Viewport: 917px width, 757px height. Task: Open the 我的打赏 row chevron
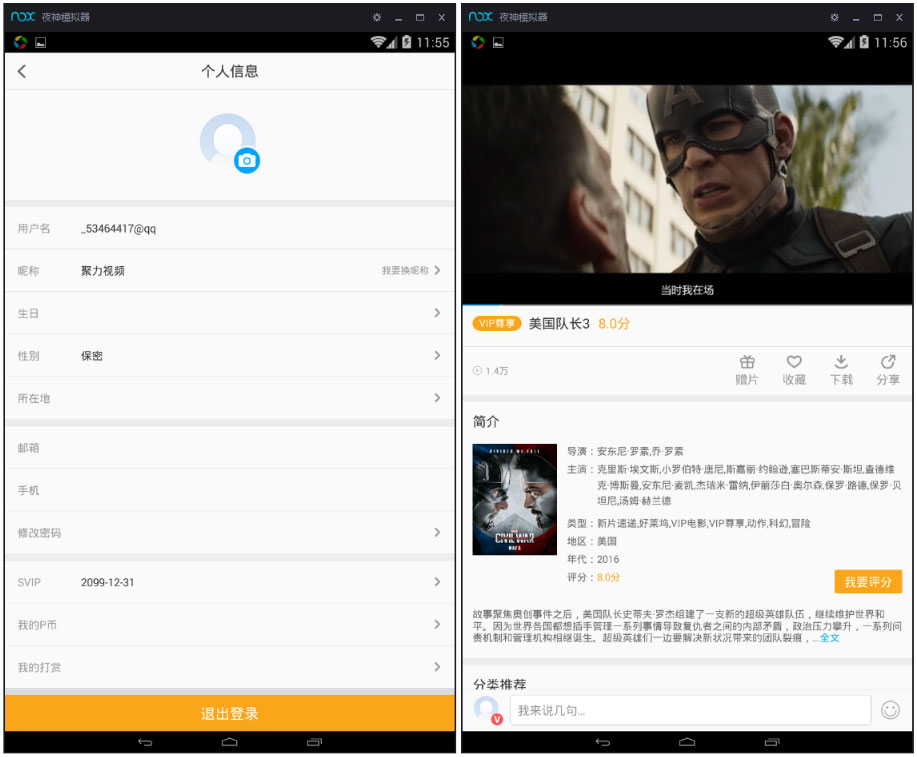tap(437, 667)
